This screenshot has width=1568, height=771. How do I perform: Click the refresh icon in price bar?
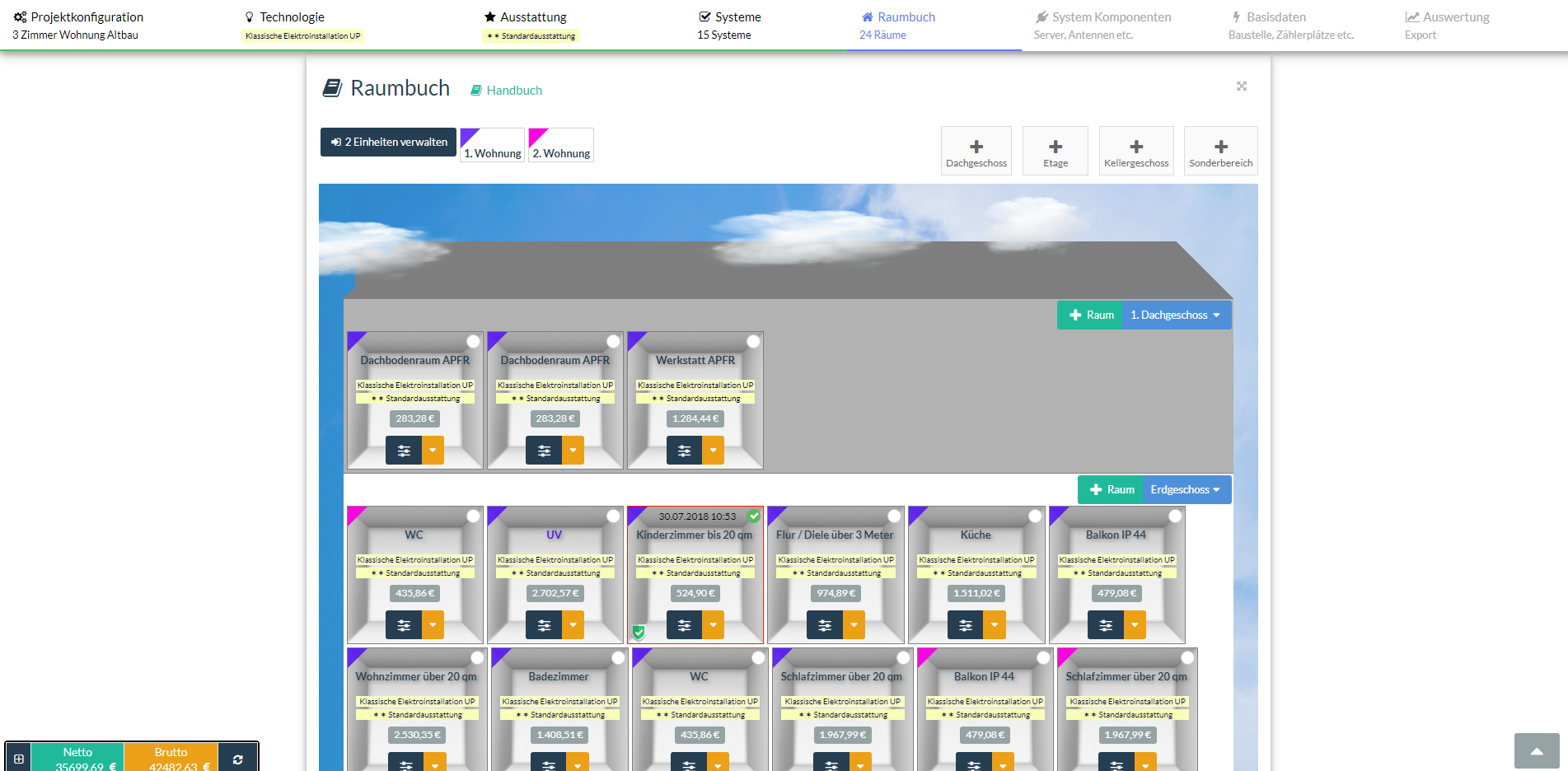[x=237, y=759]
